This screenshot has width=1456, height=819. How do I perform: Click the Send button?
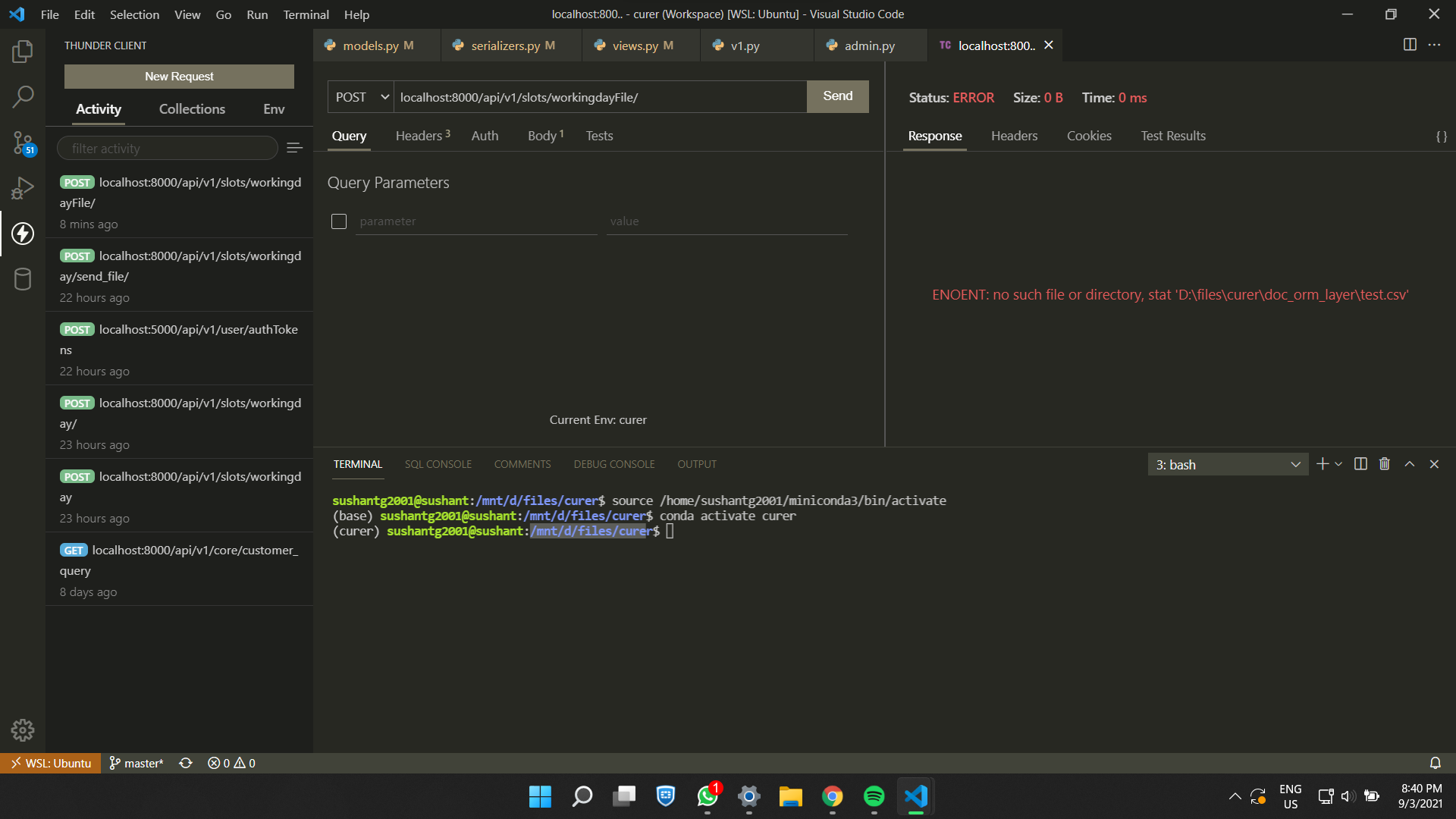pos(837,96)
